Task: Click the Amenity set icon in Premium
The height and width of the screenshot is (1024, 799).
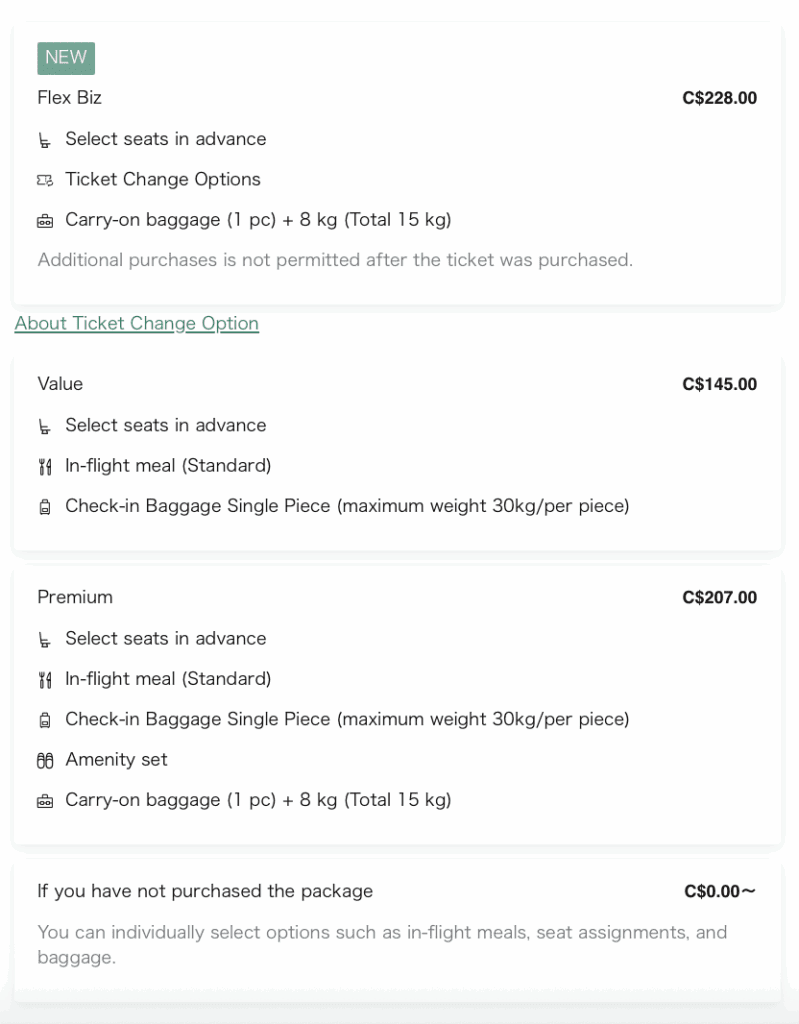Action: [44, 761]
